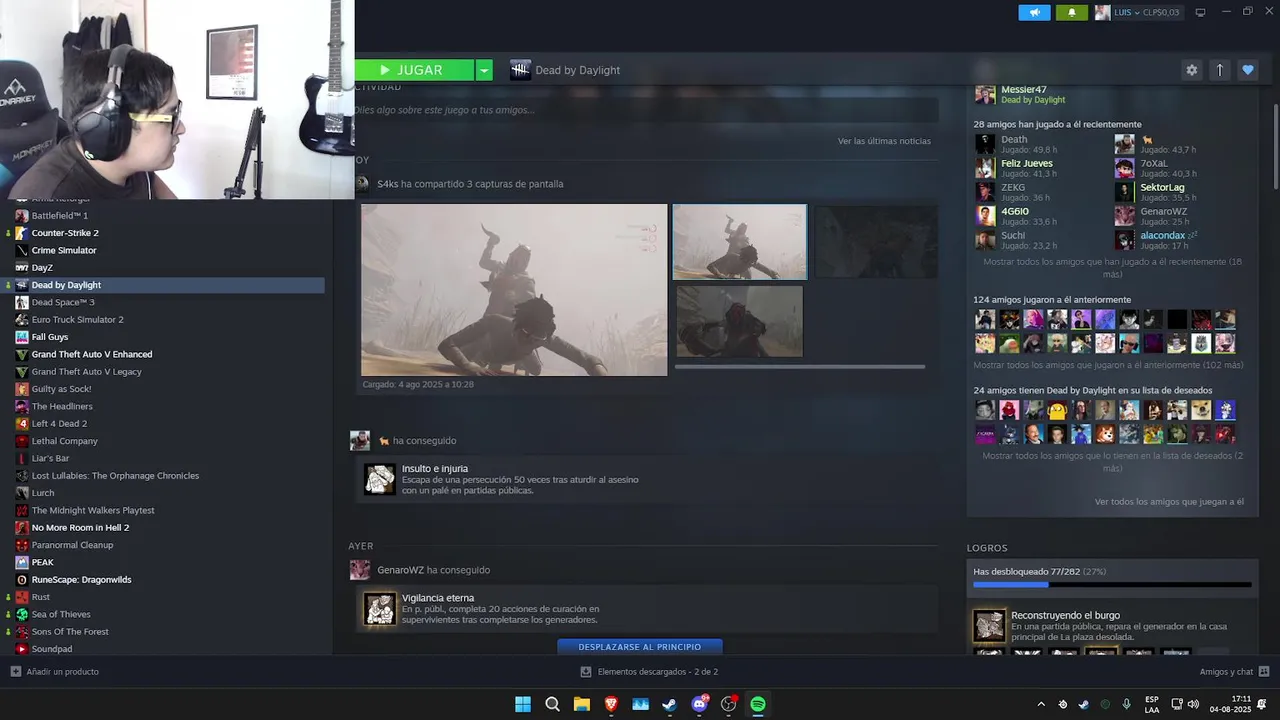
Task: Click the upward arrow icon in the game header
Action: click(1219, 70)
